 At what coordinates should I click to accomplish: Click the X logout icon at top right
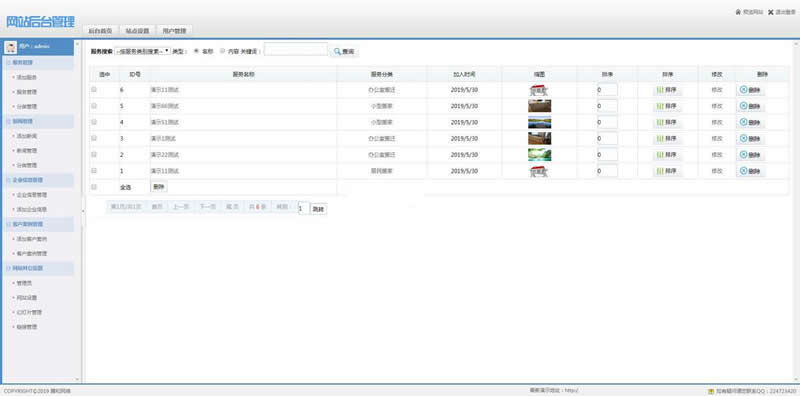tap(770, 12)
